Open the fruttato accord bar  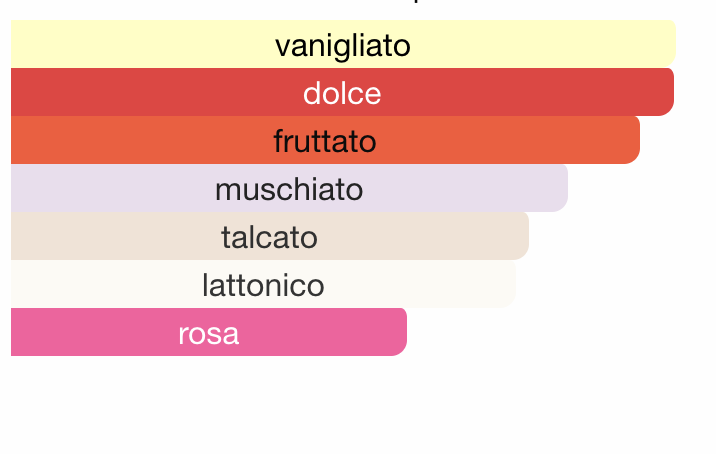coord(325,140)
